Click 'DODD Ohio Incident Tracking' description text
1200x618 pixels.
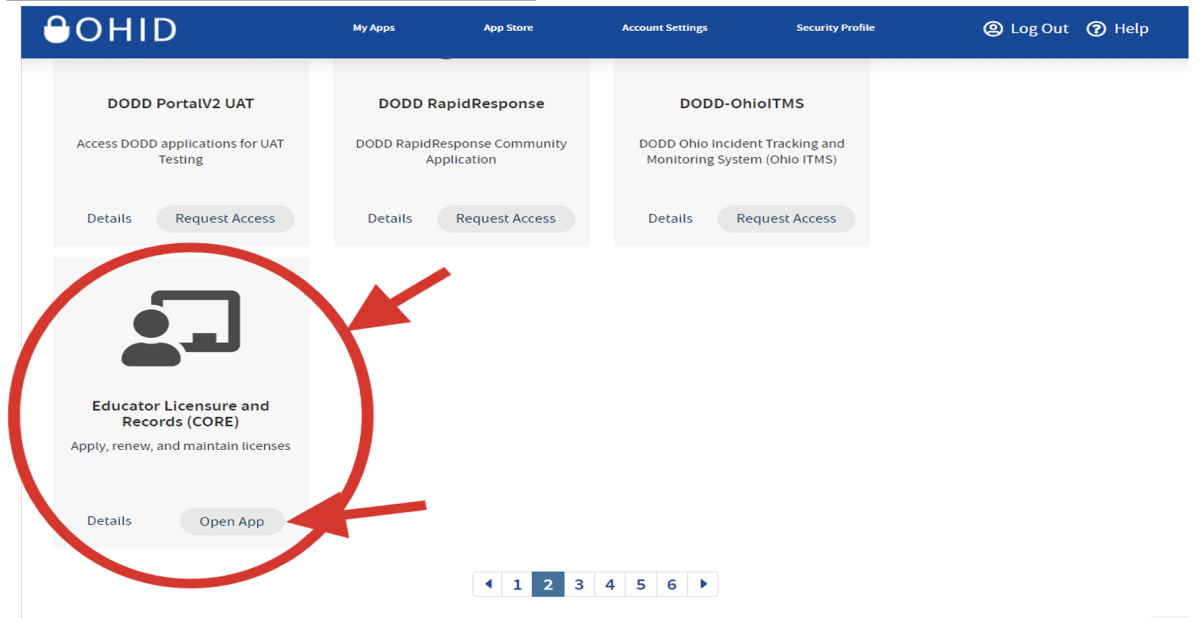(742, 151)
